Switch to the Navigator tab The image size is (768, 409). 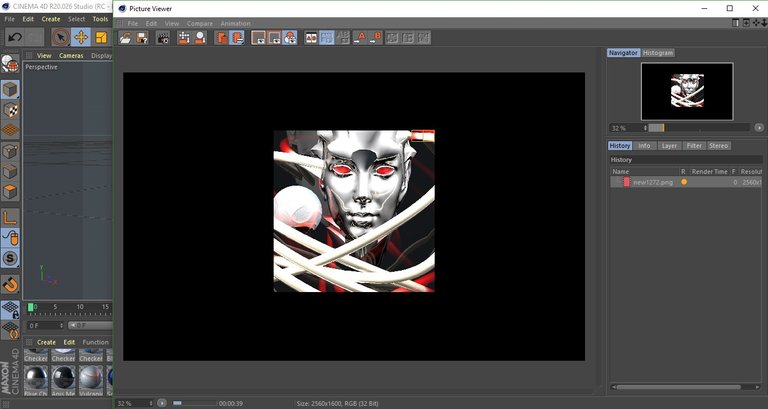(x=624, y=53)
